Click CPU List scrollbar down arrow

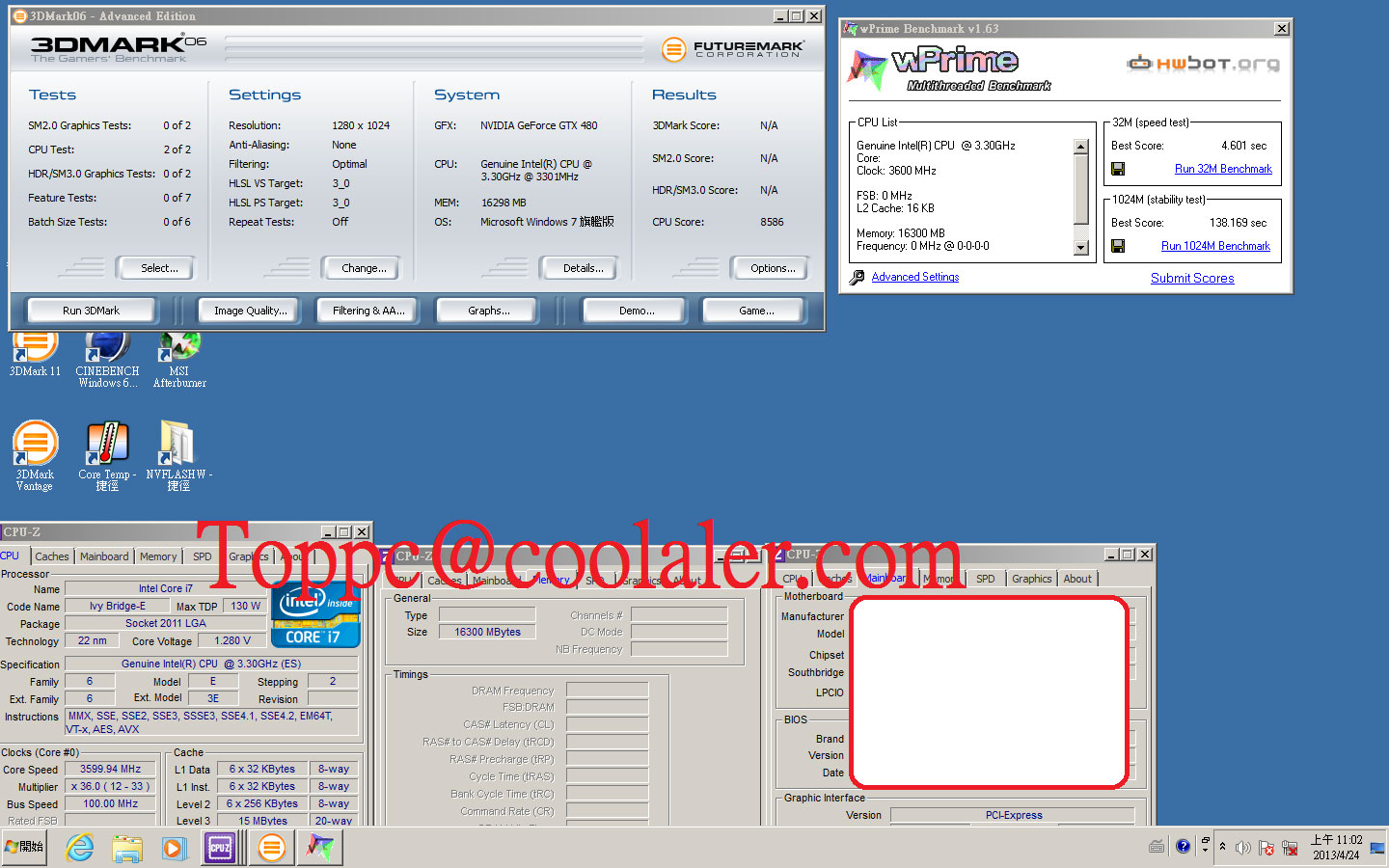tap(1080, 248)
